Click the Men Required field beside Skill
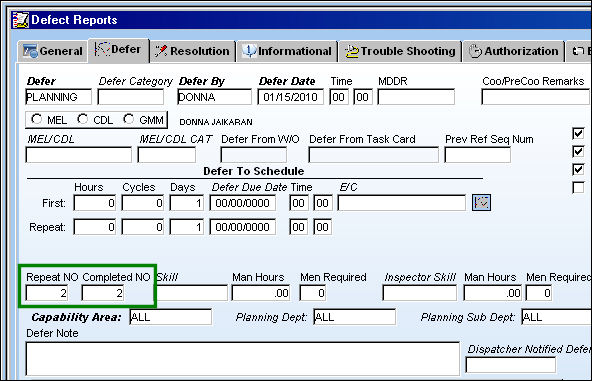This screenshot has width=592, height=381. click(313, 293)
